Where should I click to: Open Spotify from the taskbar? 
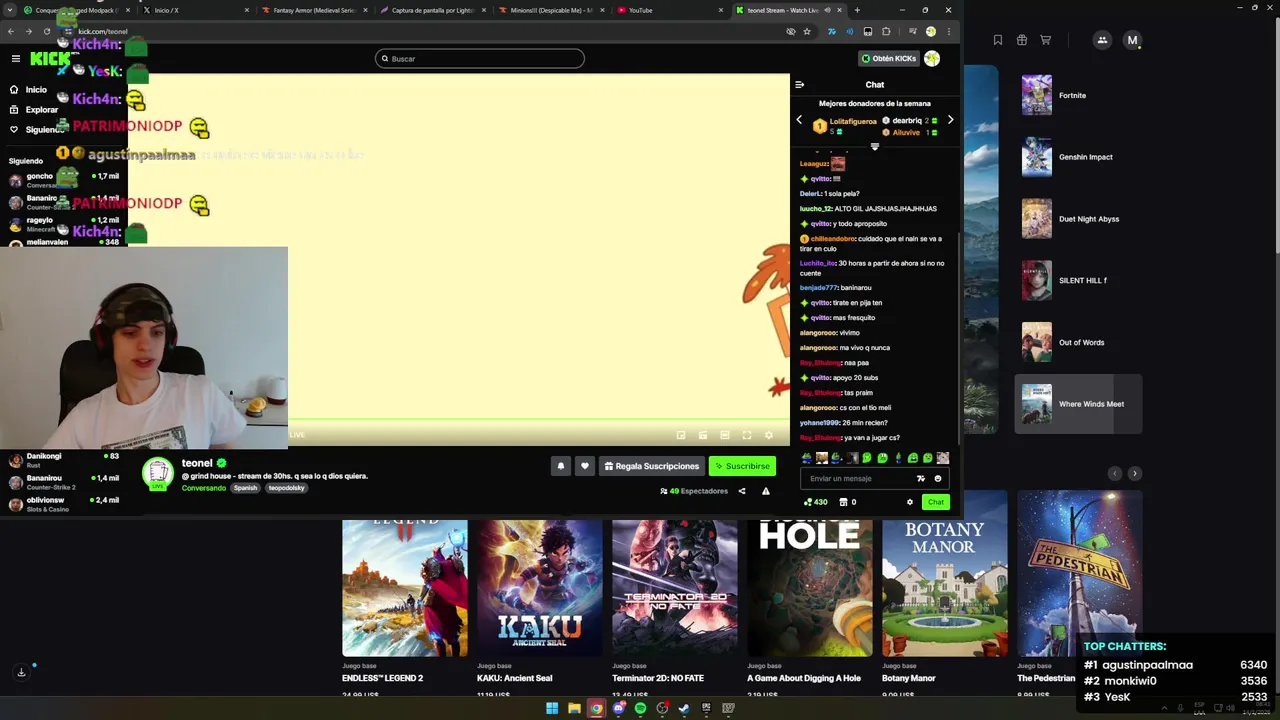[x=640, y=708]
